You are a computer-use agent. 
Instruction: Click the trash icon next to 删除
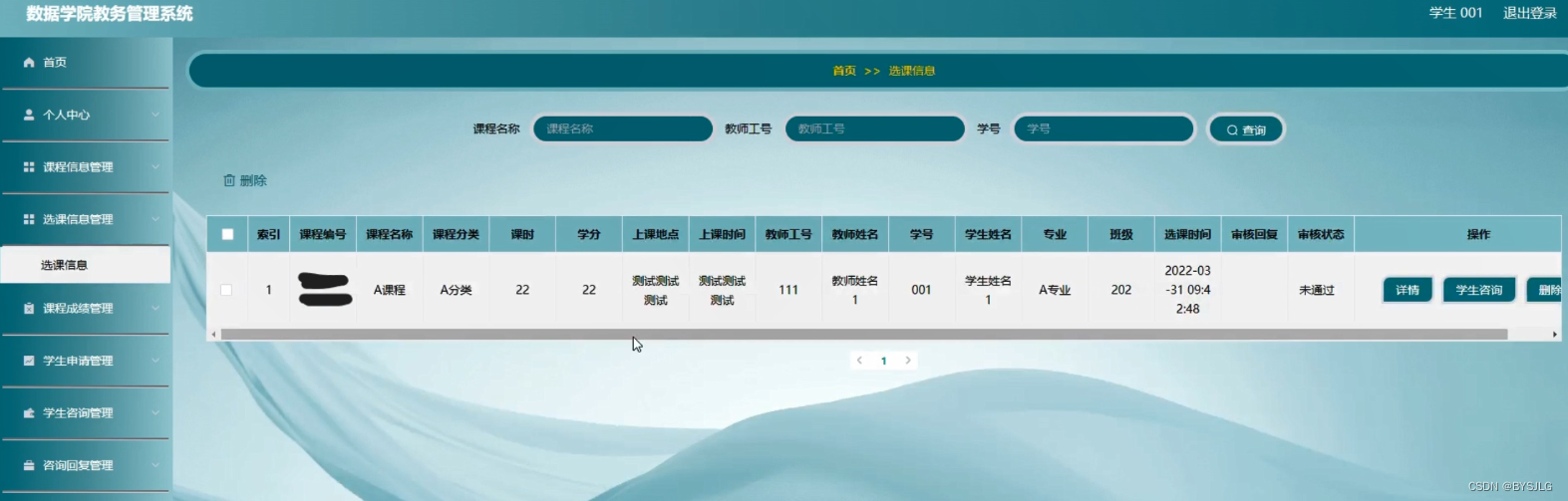pos(229,180)
